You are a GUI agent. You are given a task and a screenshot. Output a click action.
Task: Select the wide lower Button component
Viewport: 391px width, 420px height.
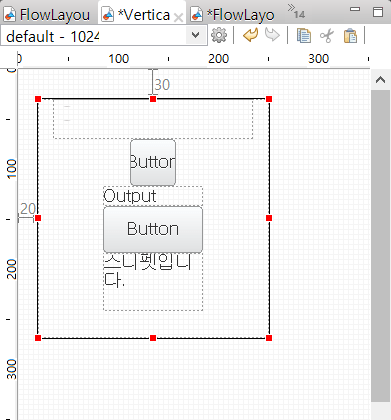coord(153,229)
